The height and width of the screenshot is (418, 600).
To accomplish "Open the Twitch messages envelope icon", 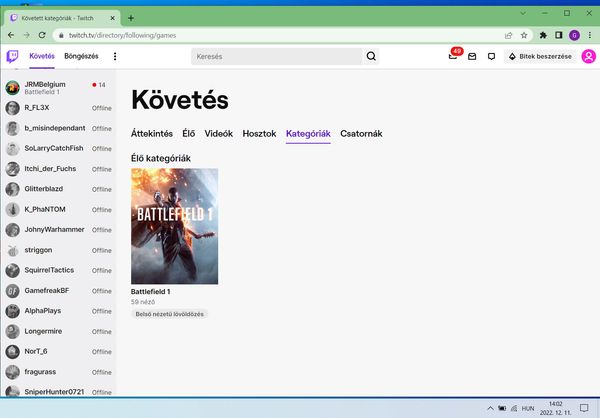I will [x=472, y=57].
